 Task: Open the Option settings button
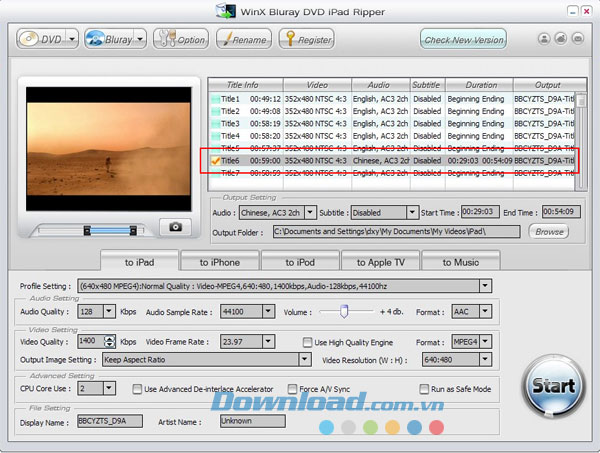(181, 39)
